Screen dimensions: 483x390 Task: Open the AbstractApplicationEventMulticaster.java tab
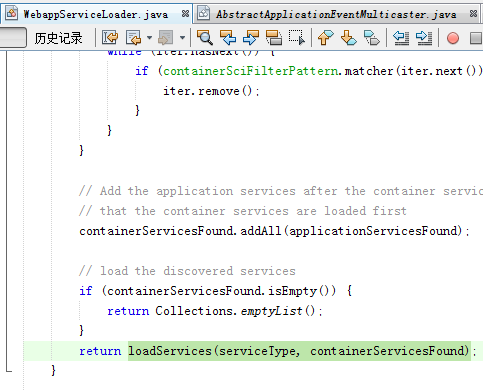click(x=336, y=14)
